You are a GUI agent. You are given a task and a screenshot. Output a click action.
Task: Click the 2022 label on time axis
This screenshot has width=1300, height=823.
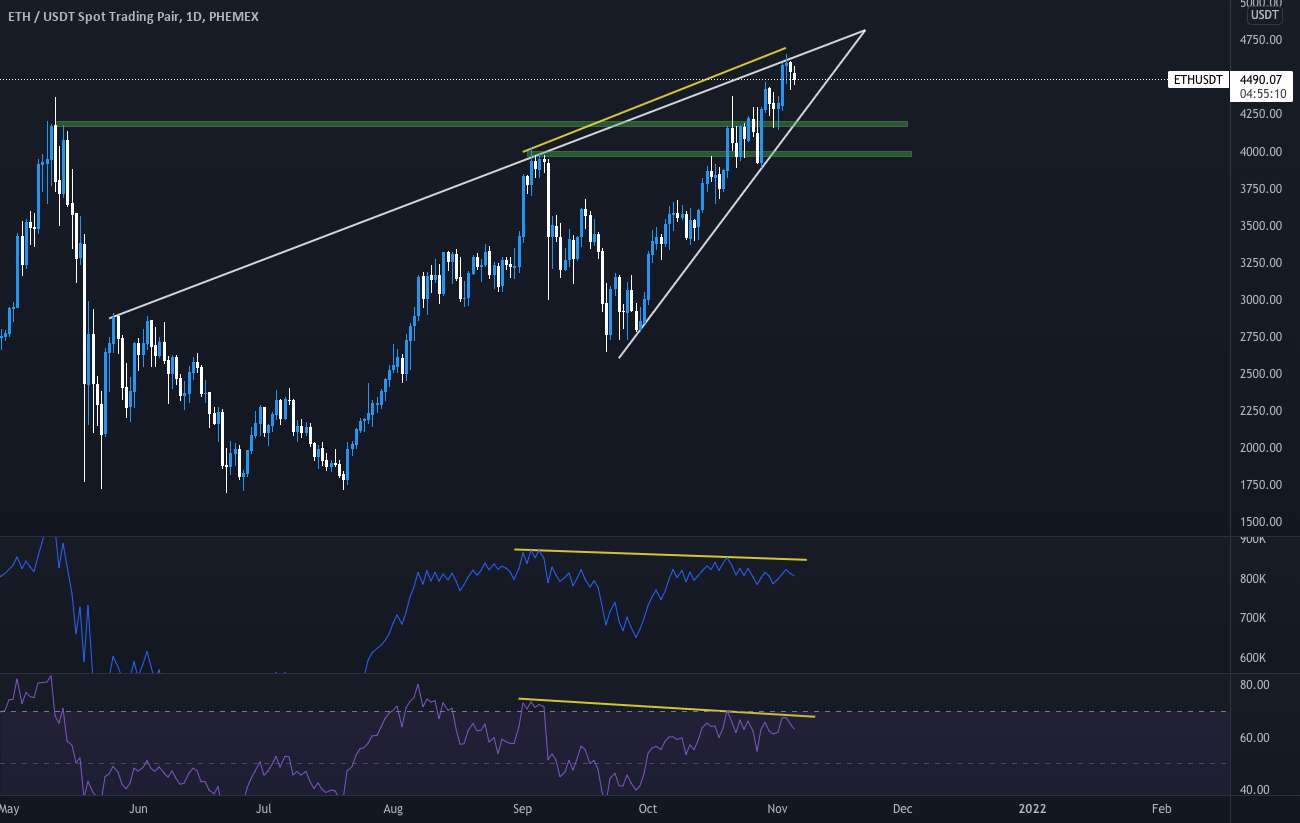point(1031,808)
